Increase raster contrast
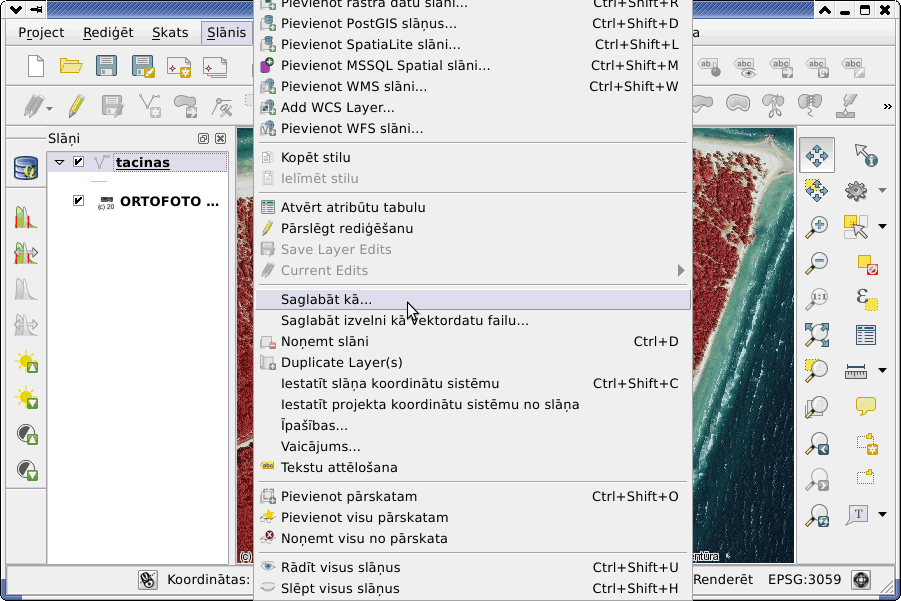Screen dimensions: 901x601 (26, 434)
